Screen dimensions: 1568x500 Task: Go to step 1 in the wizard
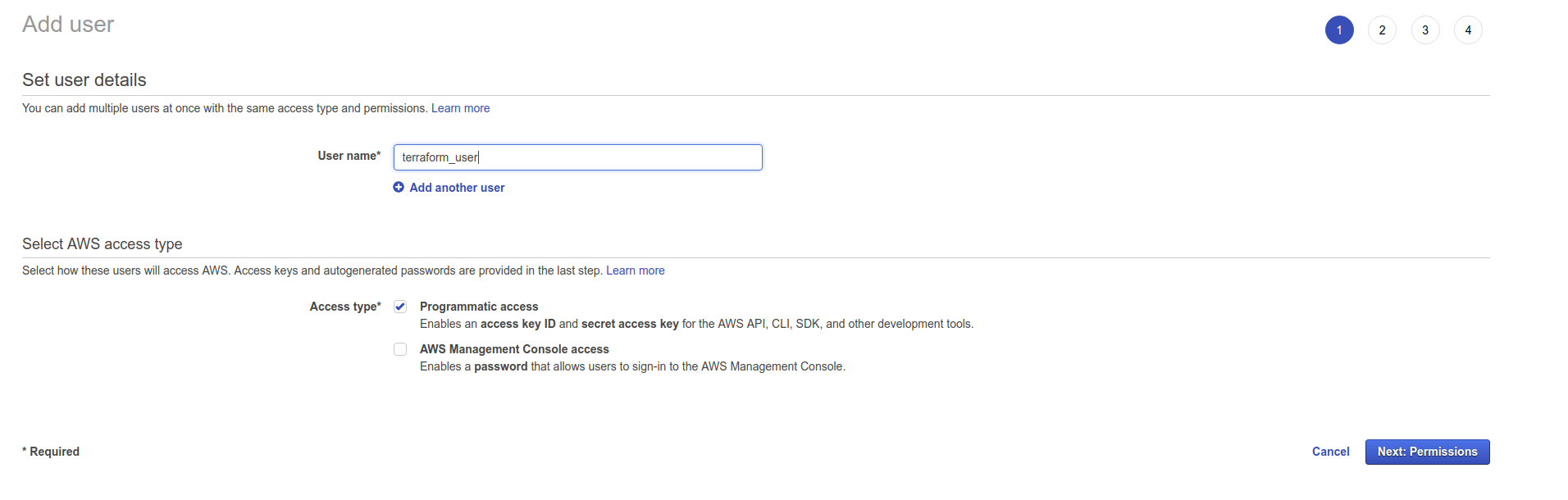(x=1339, y=30)
